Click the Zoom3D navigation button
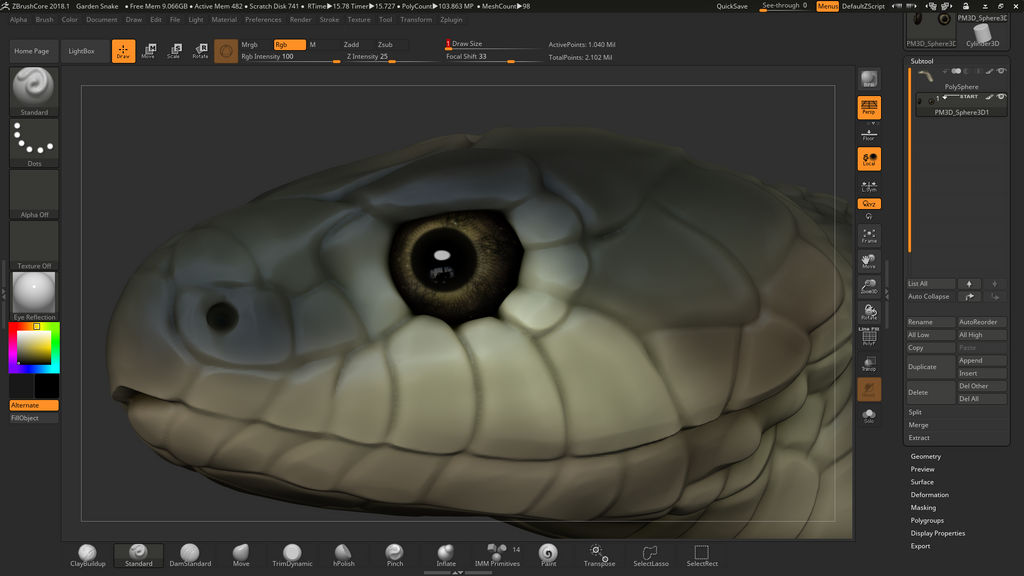 click(x=869, y=286)
